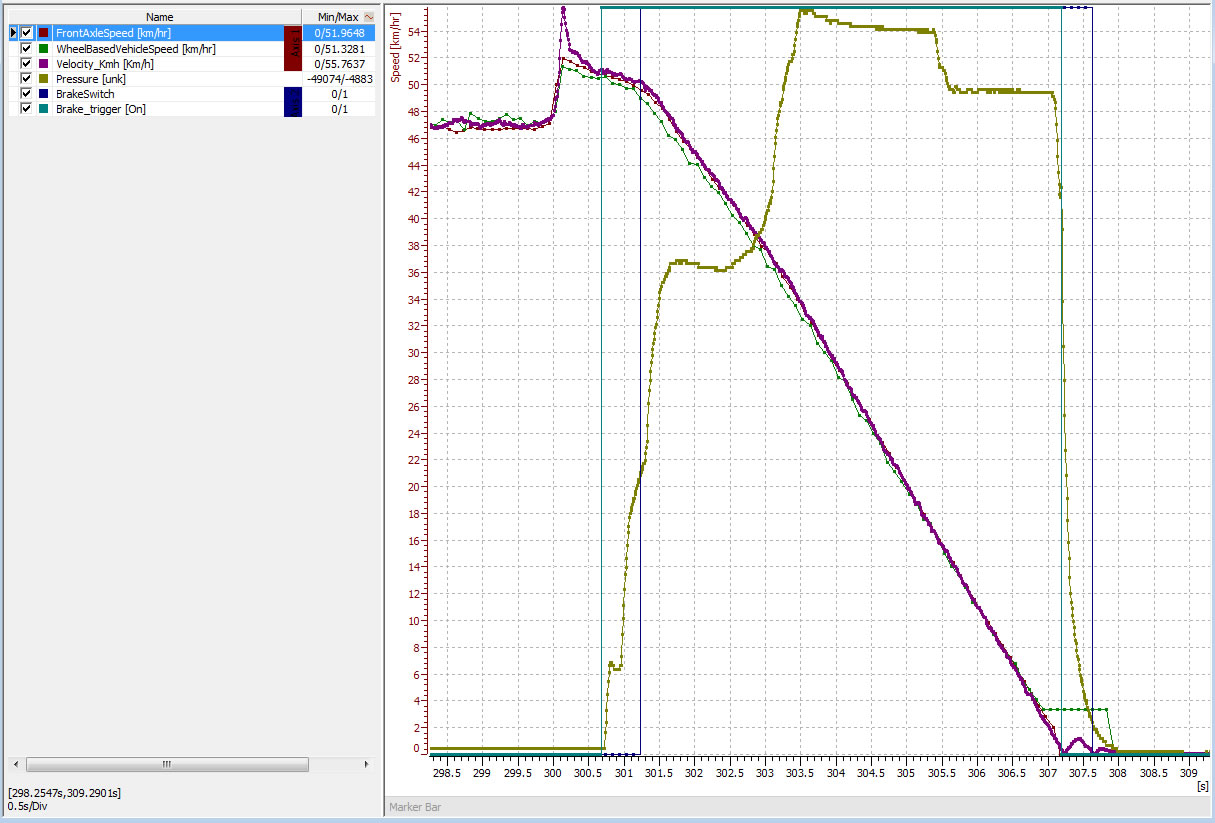Uncheck the Pressure signal checkbox
Image resolution: width=1215 pixels, height=823 pixels.
(25, 78)
